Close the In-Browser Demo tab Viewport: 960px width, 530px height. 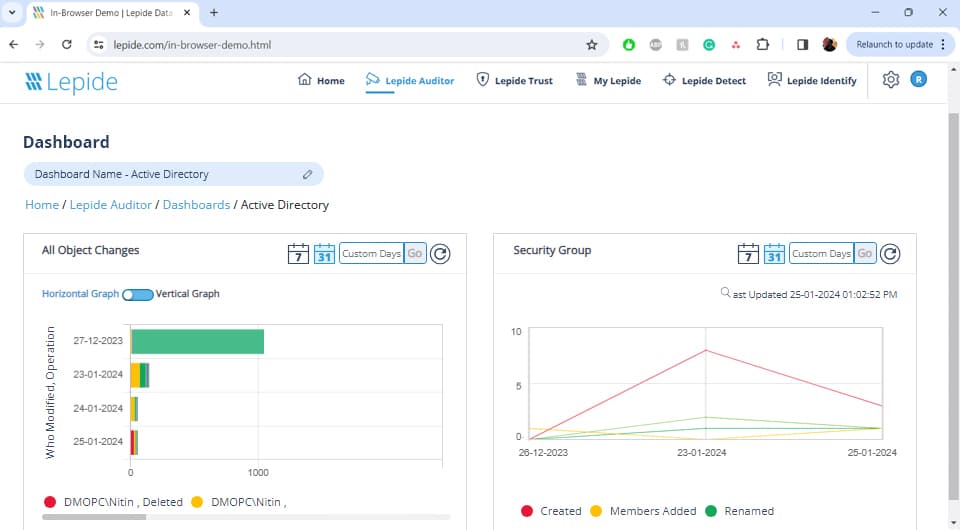(187, 12)
